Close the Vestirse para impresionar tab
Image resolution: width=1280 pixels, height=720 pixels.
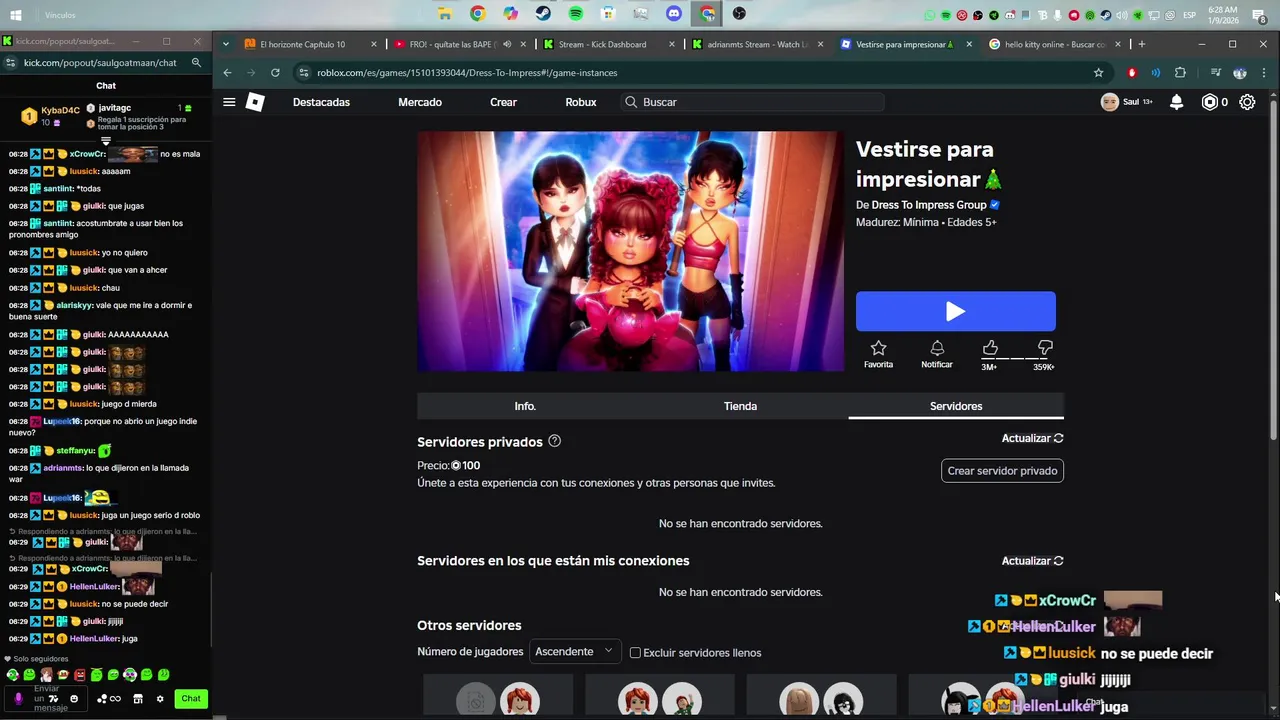coord(969,44)
